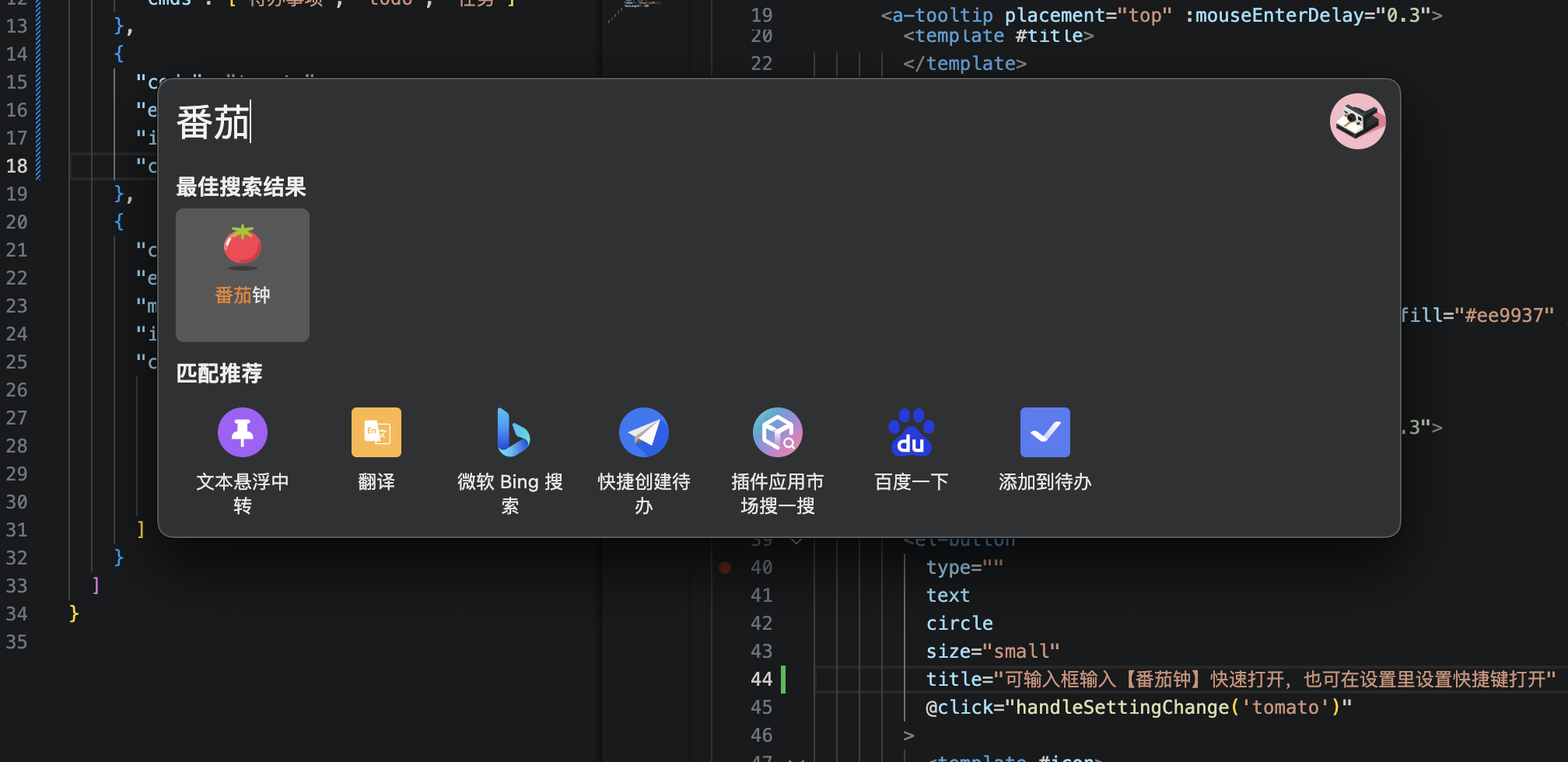Viewport: 1568px width, 762px height.
Task: Launch the 文本悬浮中转 pin plugin
Action: (242, 433)
